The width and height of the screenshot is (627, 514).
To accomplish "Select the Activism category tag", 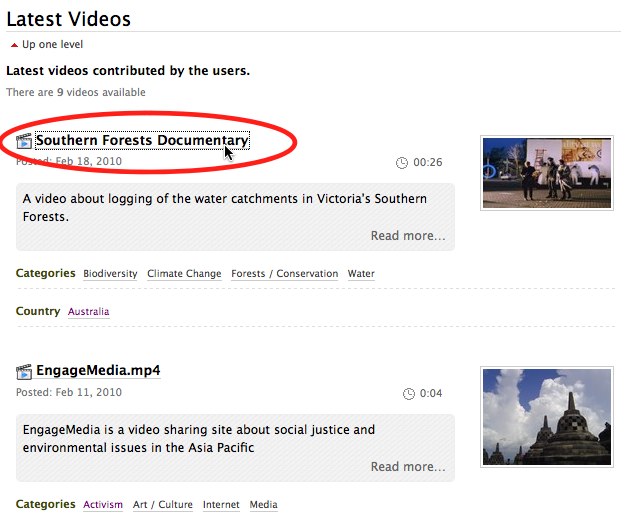I will point(103,505).
